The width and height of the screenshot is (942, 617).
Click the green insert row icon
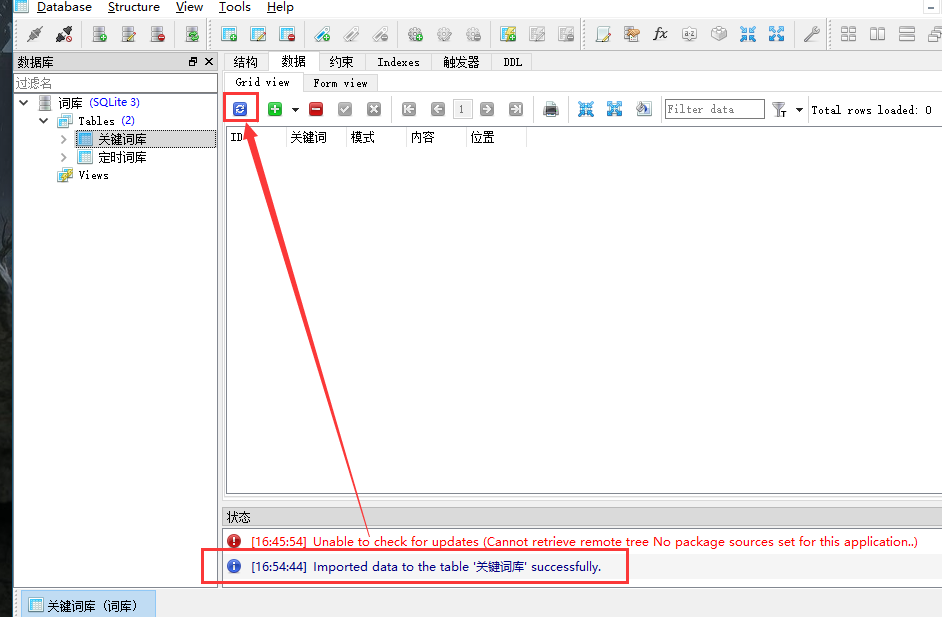[x=275, y=109]
